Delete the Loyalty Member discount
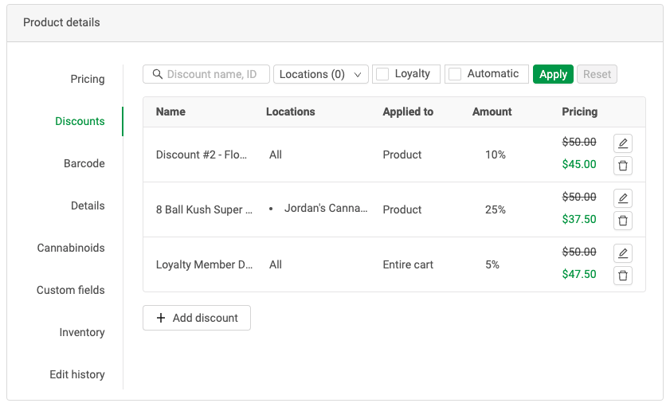This screenshot has height=407, width=670. [623, 276]
